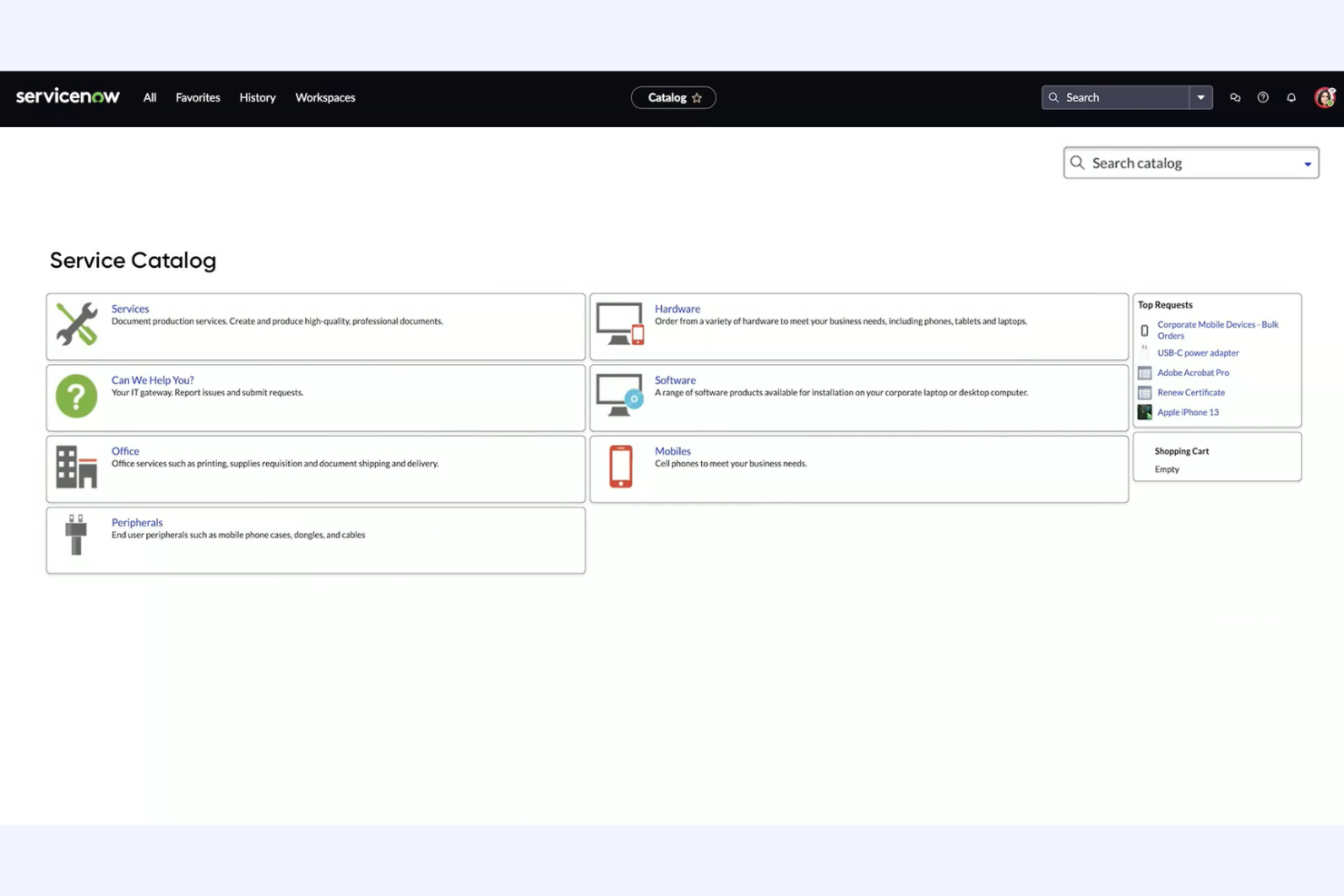Screen dimensions: 1344x896
Task: Open the chat conversations icon
Action: point(1235,97)
